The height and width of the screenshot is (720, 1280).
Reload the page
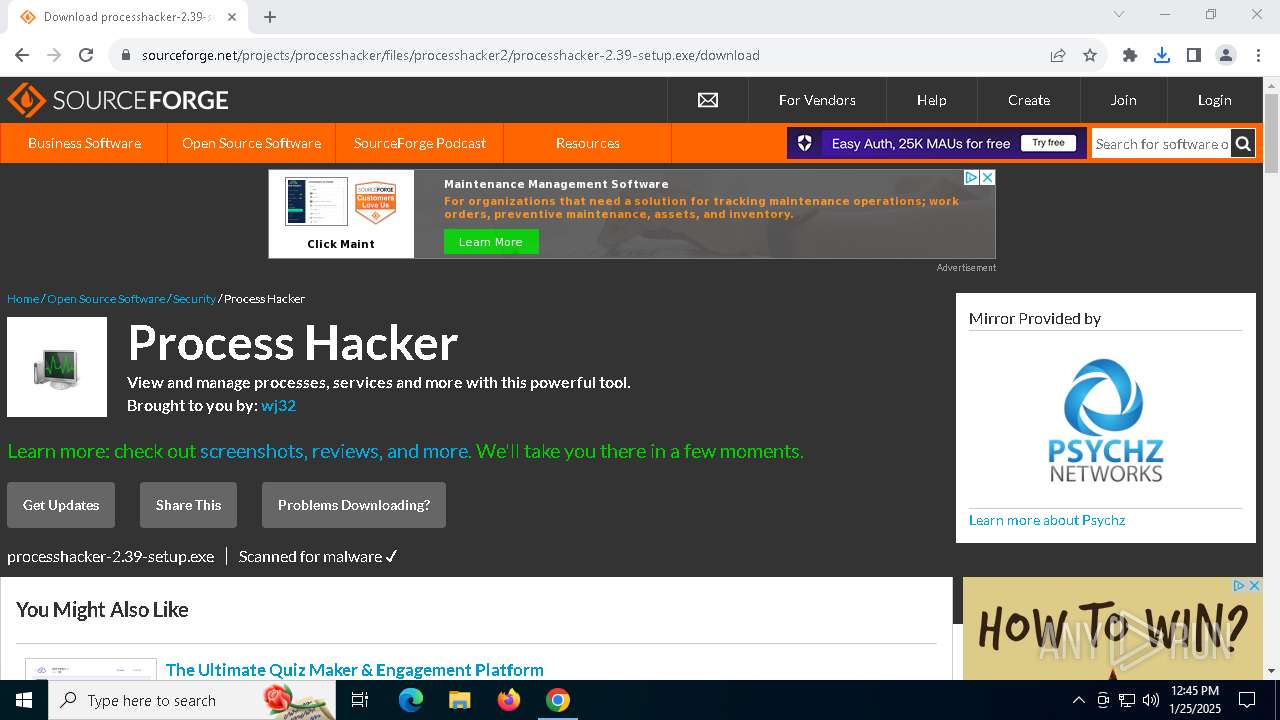click(86, 55)
